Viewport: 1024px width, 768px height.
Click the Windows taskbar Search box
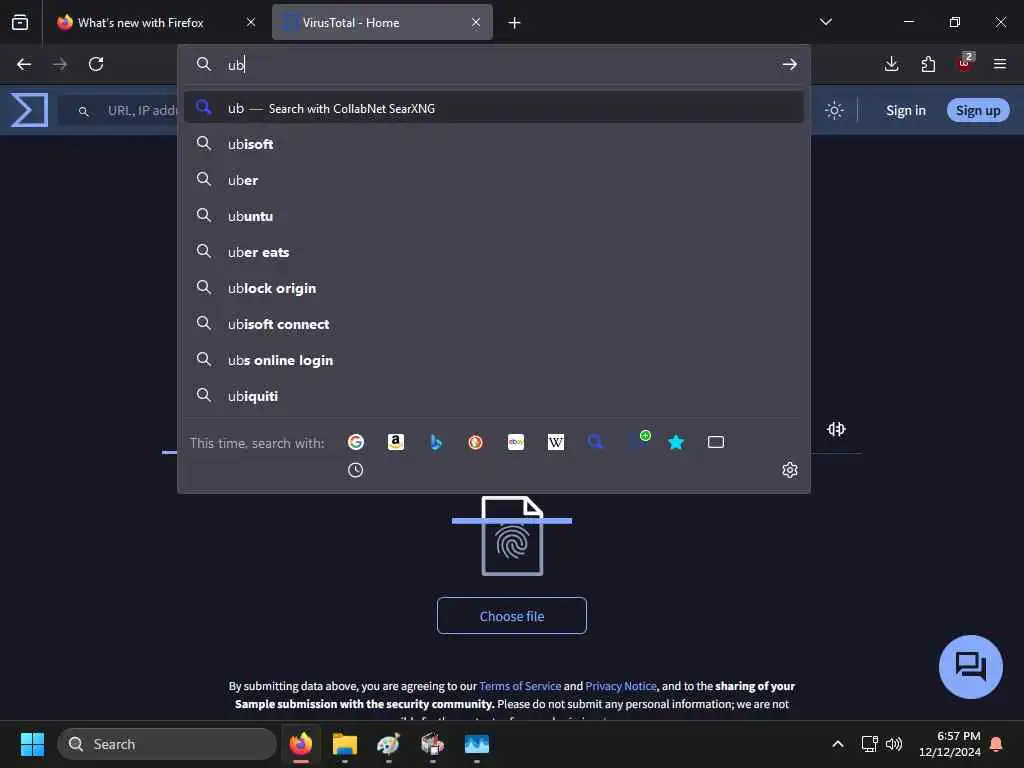coord(167,744)
